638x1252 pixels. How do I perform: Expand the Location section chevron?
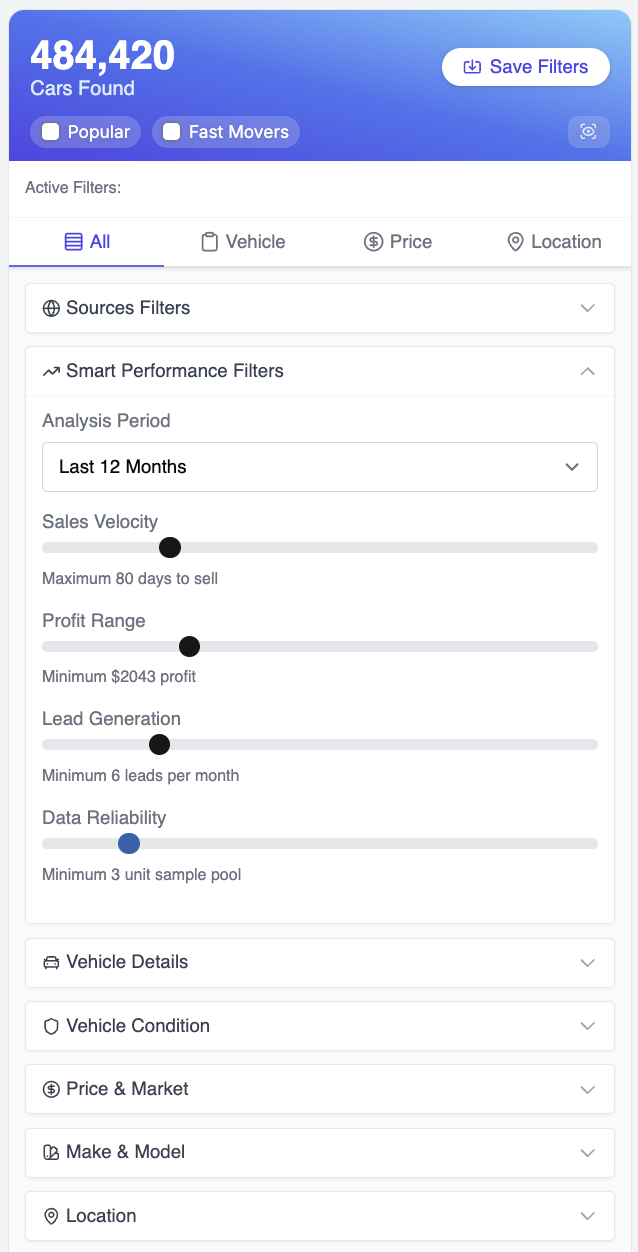(x=588, y=1216)
